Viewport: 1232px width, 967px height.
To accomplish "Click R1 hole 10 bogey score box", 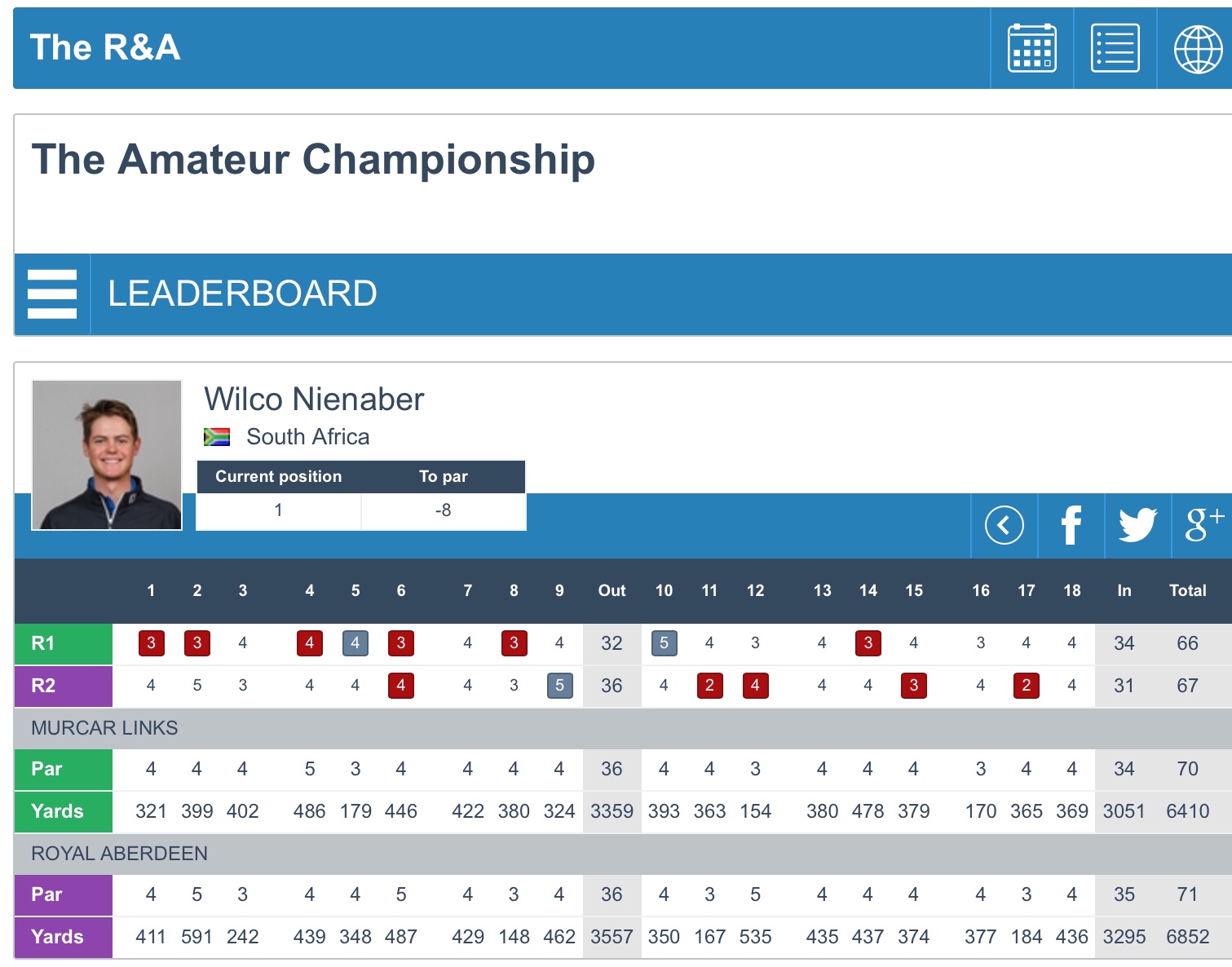I will click(664, 643).
